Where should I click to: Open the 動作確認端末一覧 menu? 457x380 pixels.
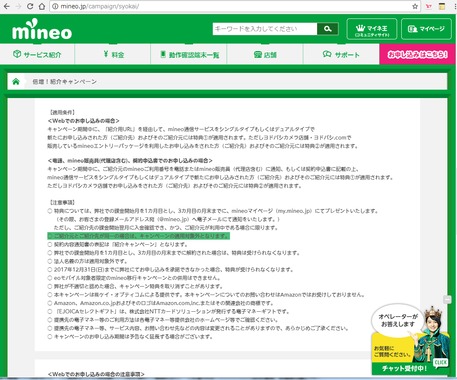(189, 54)
